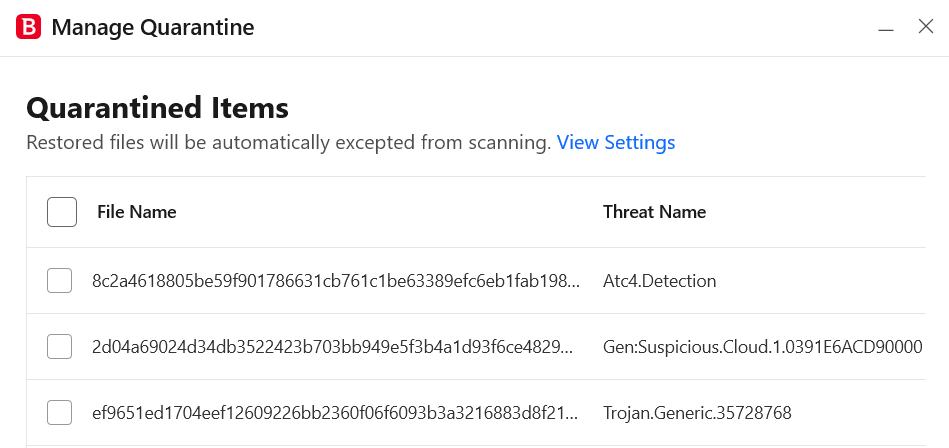The image size is (949, 448).
Task: Sort by the Threat Name column header
Action: (x=654, y=212)
